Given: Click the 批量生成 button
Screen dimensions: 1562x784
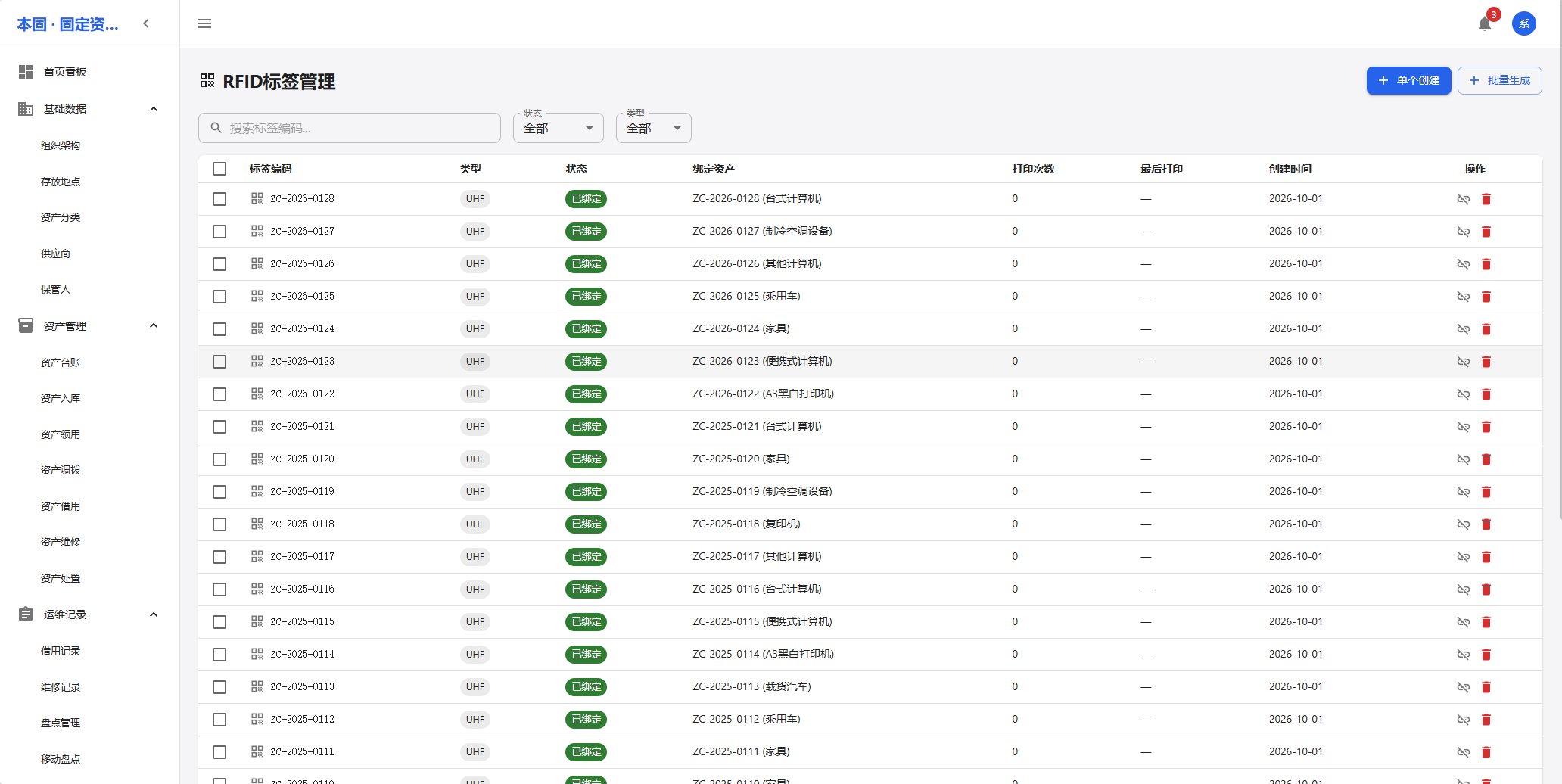Looking at the screenshot, I should pos(1499,80).
